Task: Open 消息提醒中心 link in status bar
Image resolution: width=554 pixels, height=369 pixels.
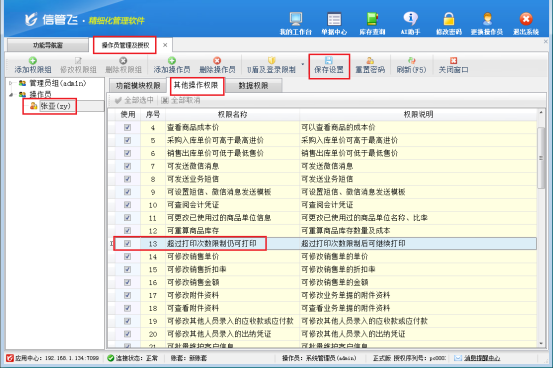Action: click(x=482, y=358)
